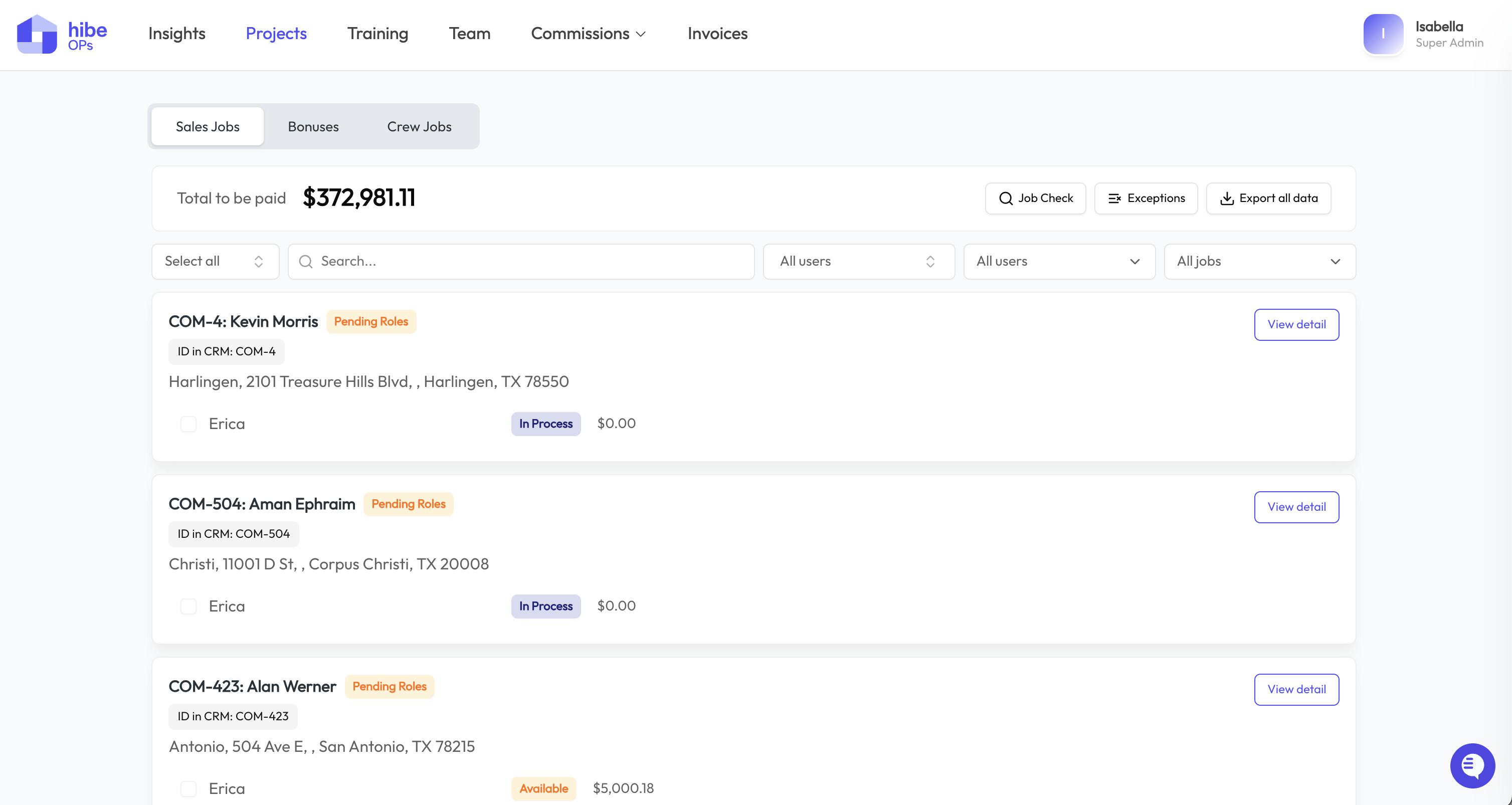Image resolution: width=1512 pixels, height=805 pixels.
Task: Expand the Commissions menu
Action: pos(588,34)
